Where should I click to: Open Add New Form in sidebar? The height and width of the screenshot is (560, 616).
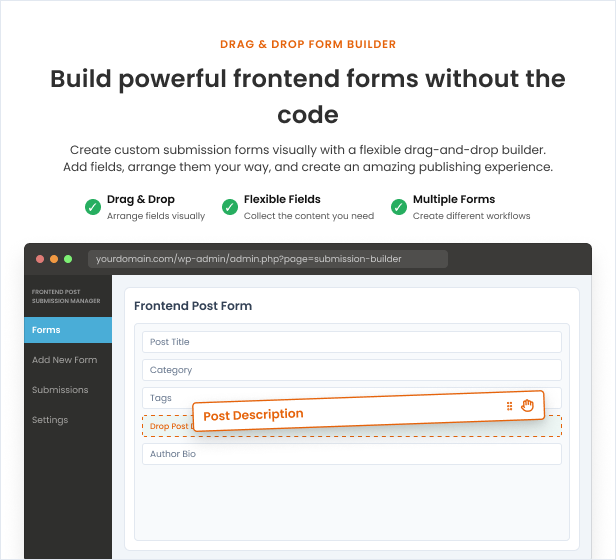(64, 360)
